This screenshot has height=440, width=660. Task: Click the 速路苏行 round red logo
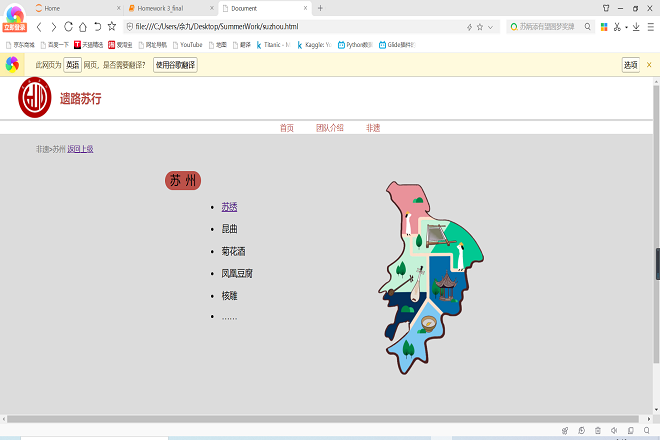[x=35, y=98]
